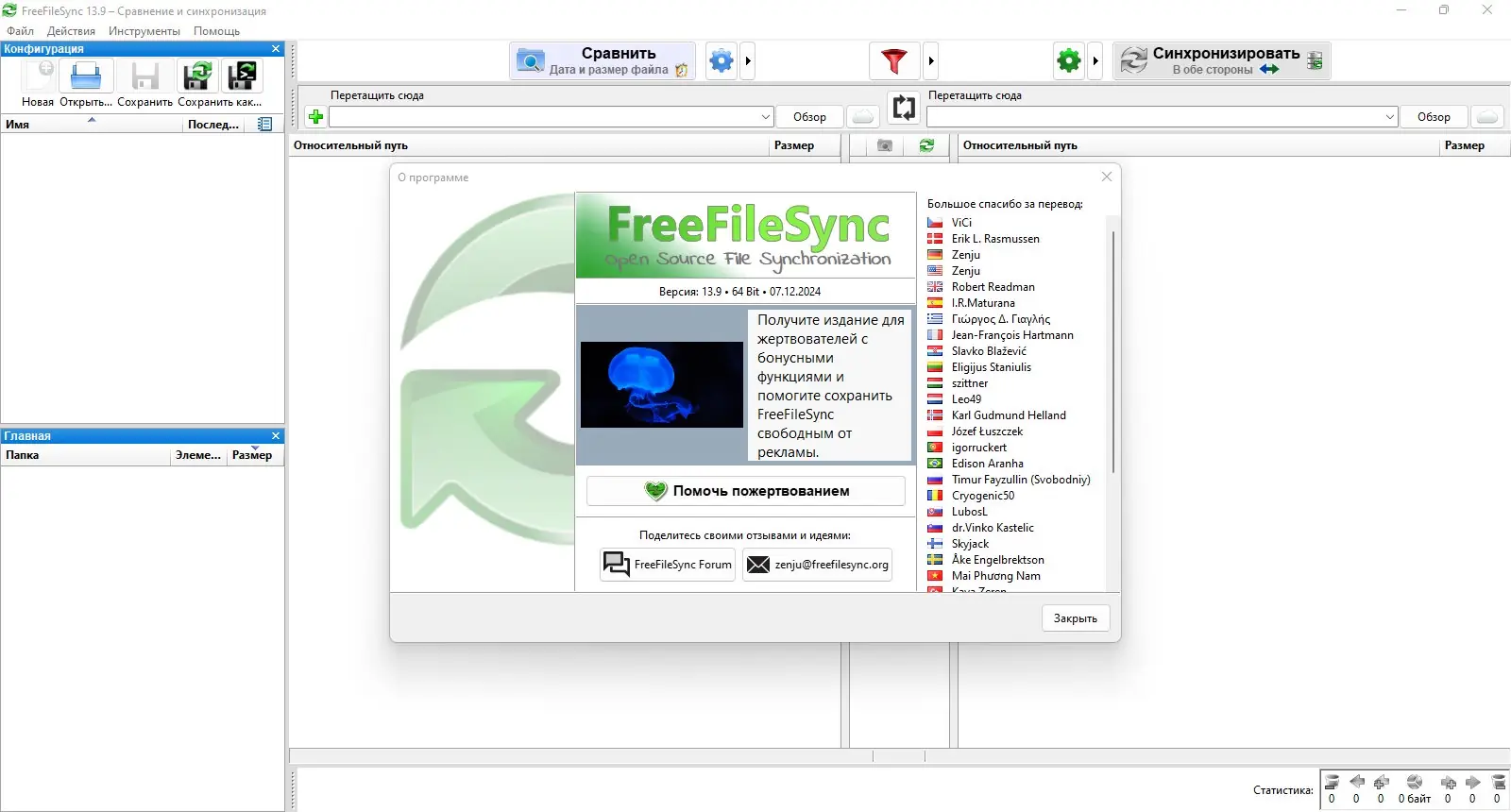Click right Обзор browse button
Viewport: 1511px width, 812px height.
1434,116
